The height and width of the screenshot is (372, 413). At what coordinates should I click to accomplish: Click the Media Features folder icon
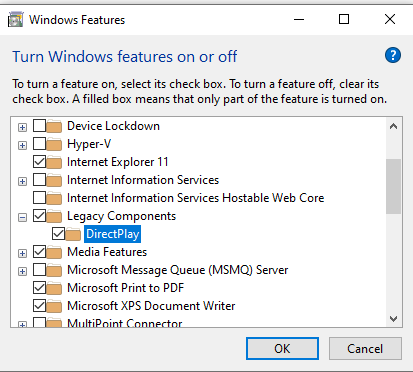[x=54, y=252]
